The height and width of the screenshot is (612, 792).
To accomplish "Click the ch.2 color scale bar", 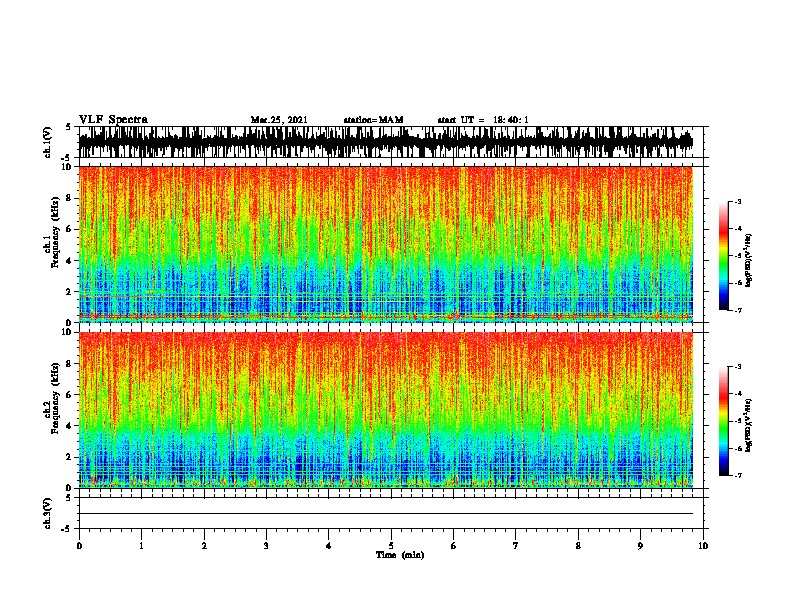I will point(723,421).
